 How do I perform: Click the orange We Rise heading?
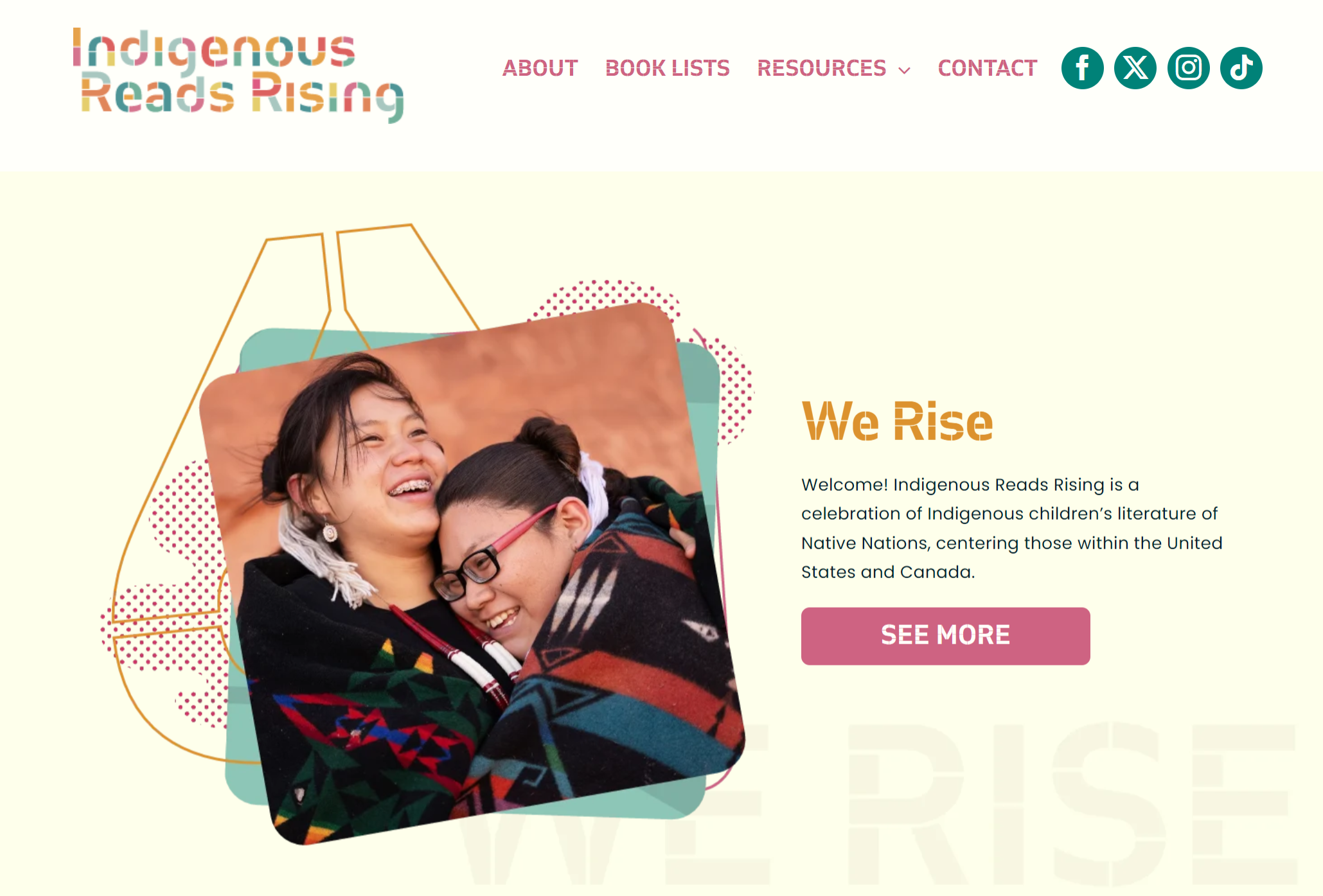tap(897, 422)
